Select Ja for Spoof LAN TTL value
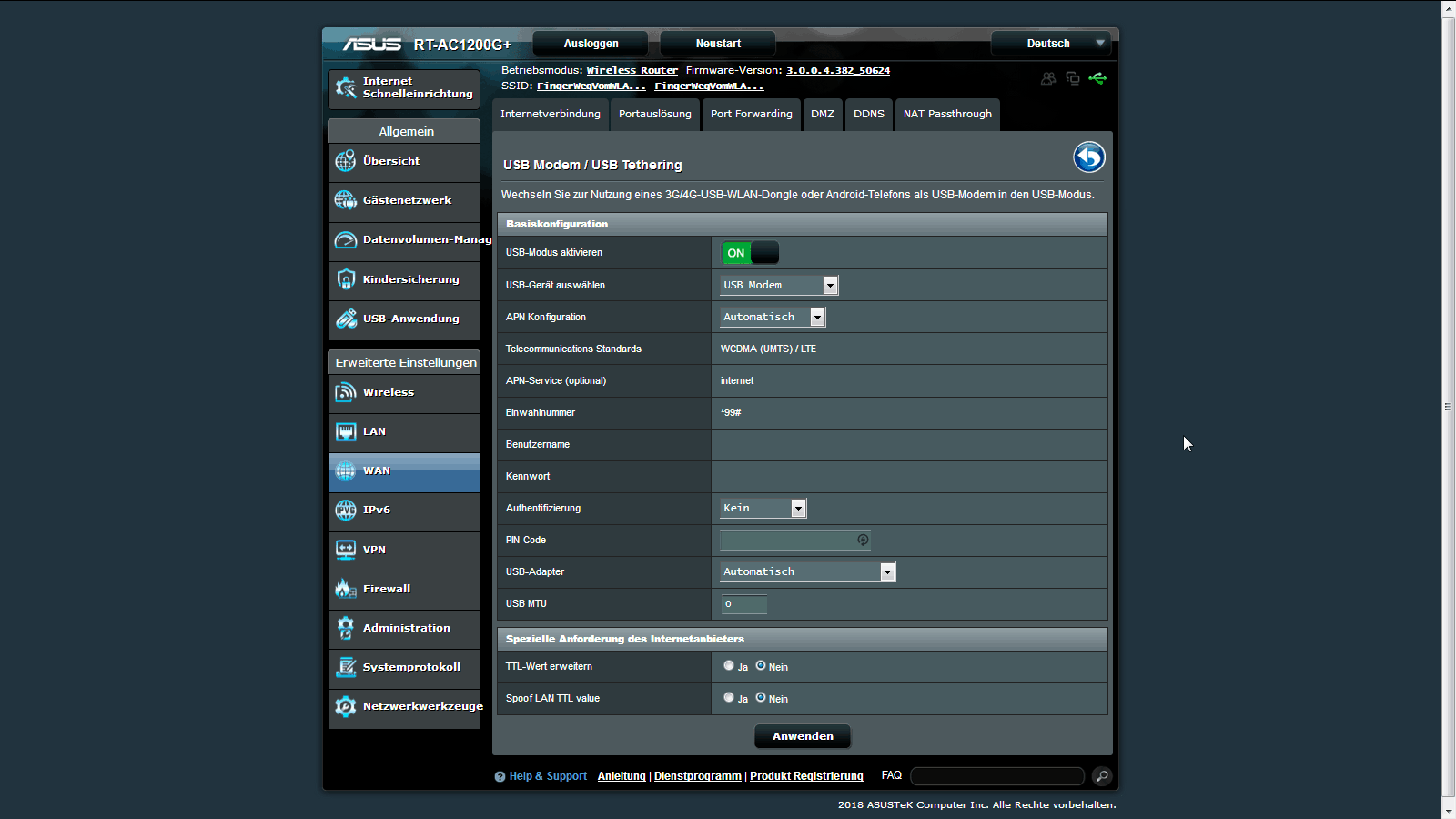 tap(729, 698)
